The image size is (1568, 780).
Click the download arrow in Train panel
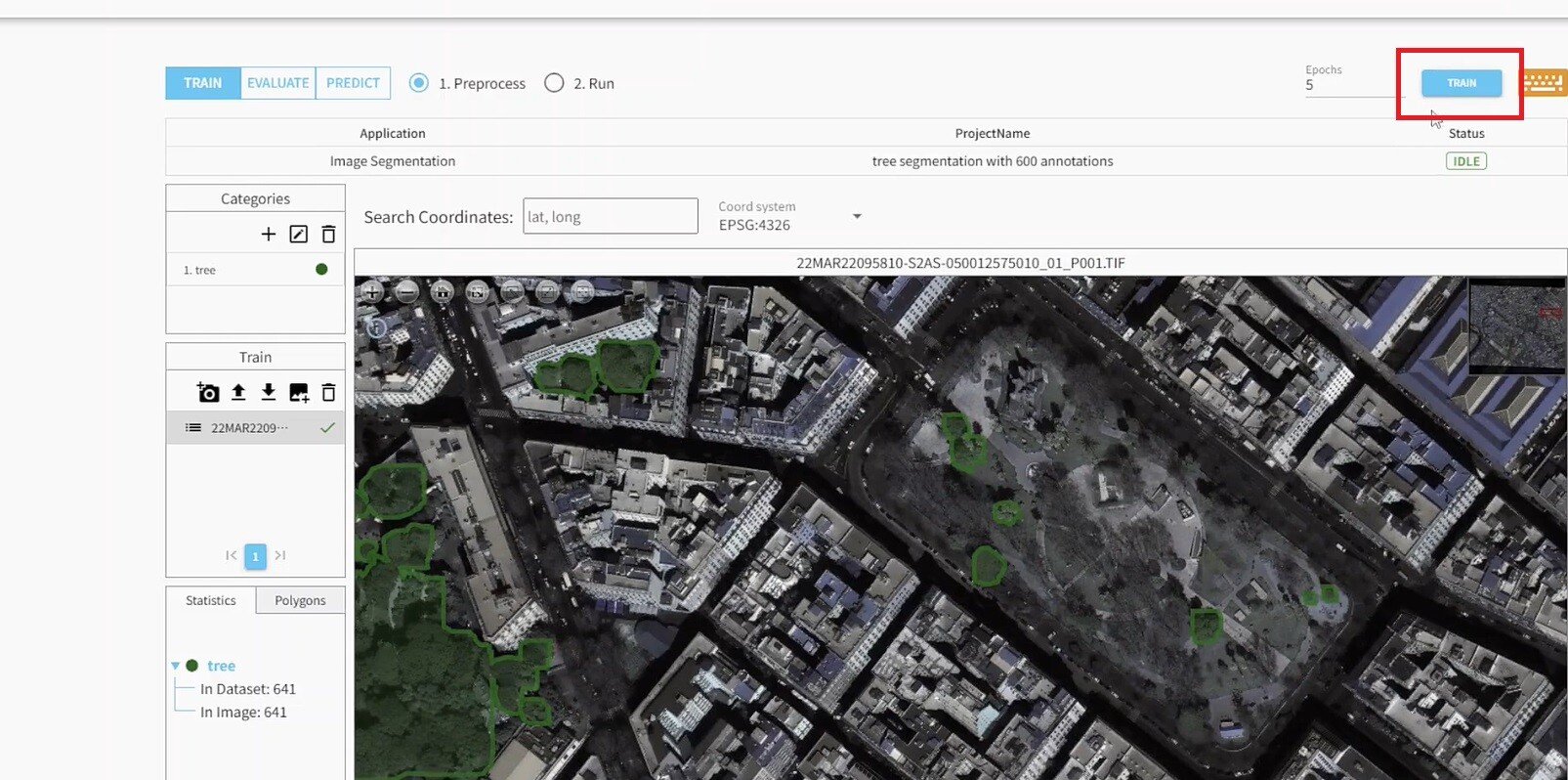pyautogui.click(x=269, y=393)
